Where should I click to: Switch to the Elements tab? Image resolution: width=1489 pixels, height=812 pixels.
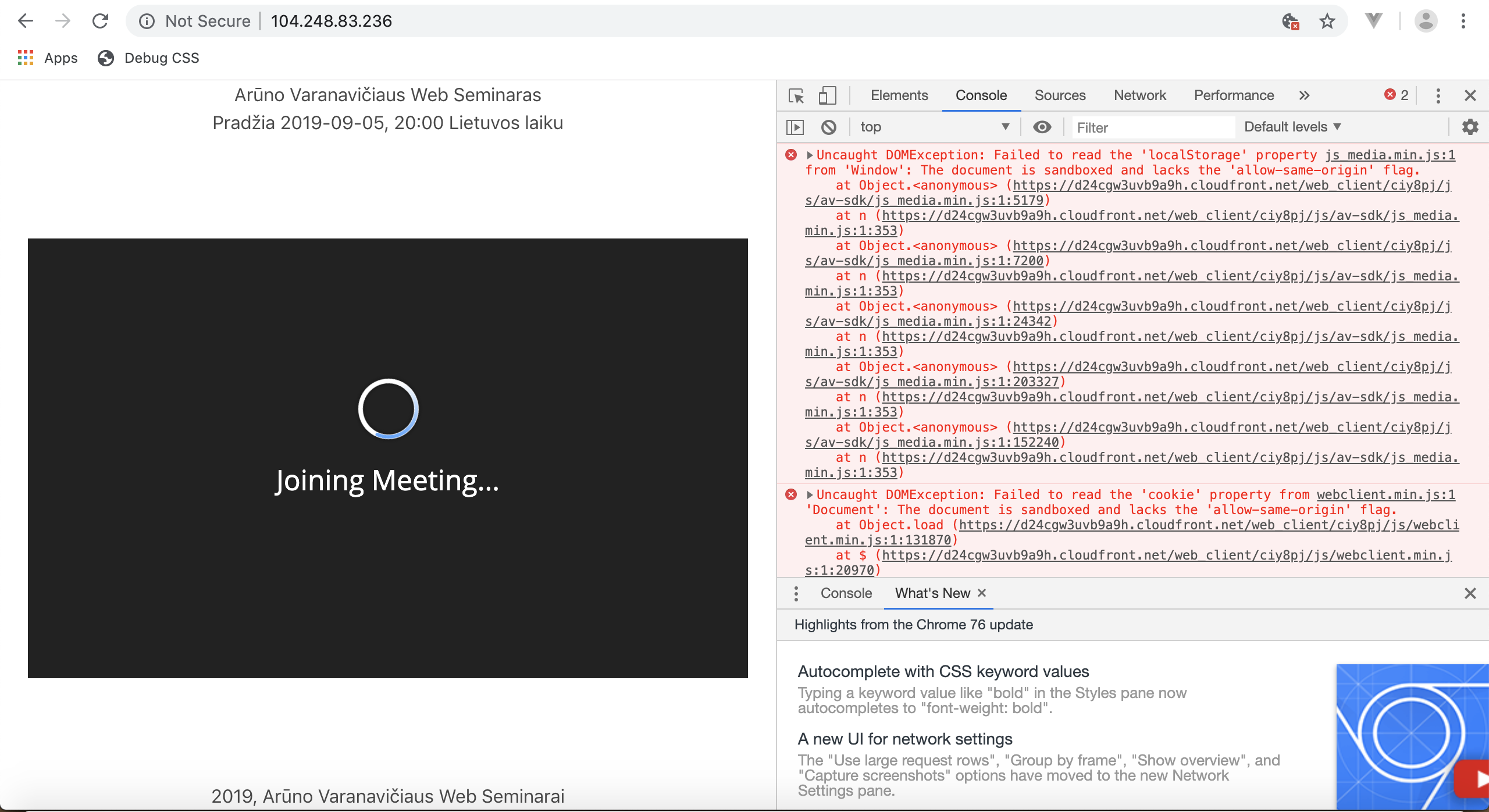pyautogui.click(x=899, y=95)
